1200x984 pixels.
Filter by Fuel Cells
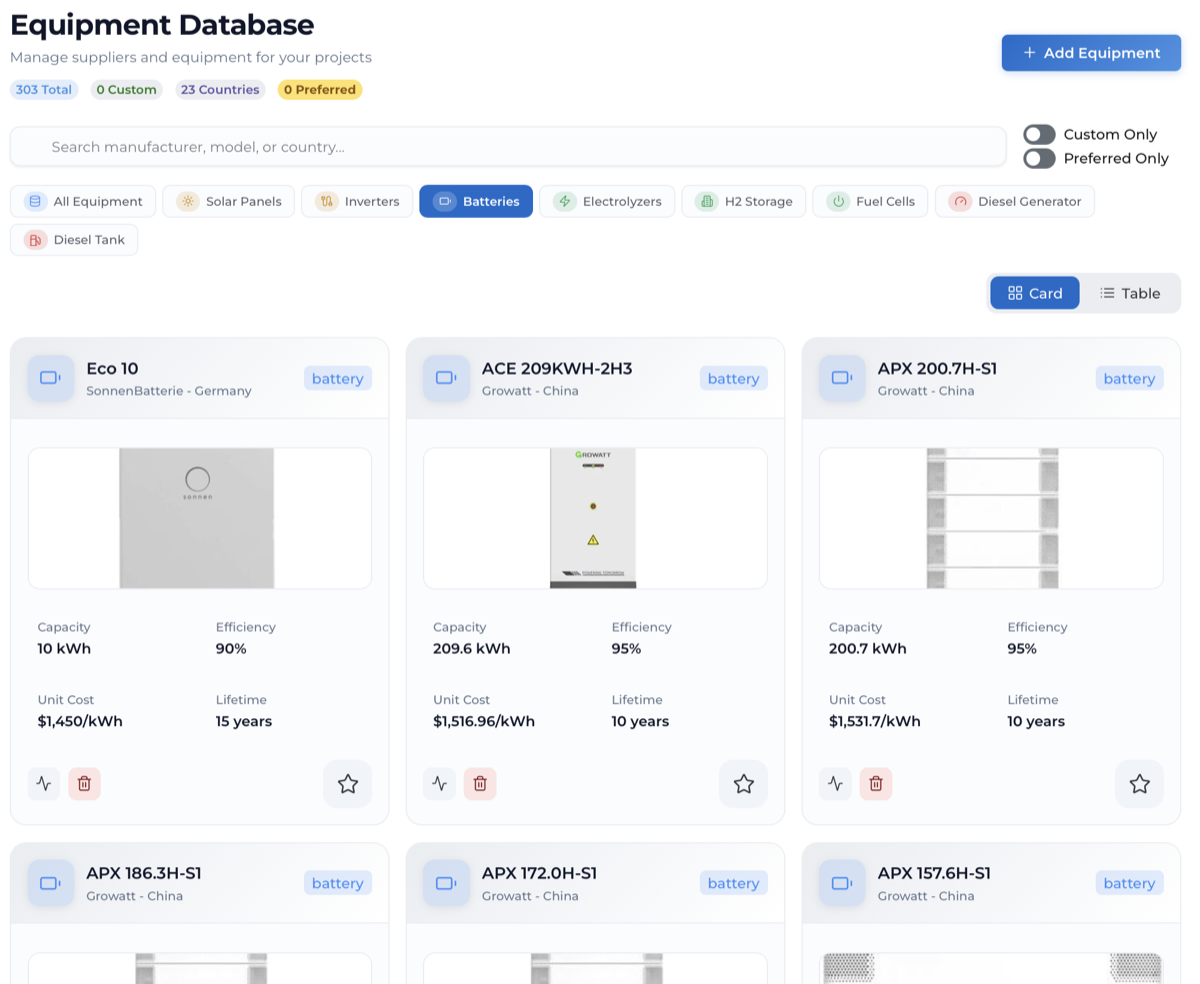click(x=870, y=201)
